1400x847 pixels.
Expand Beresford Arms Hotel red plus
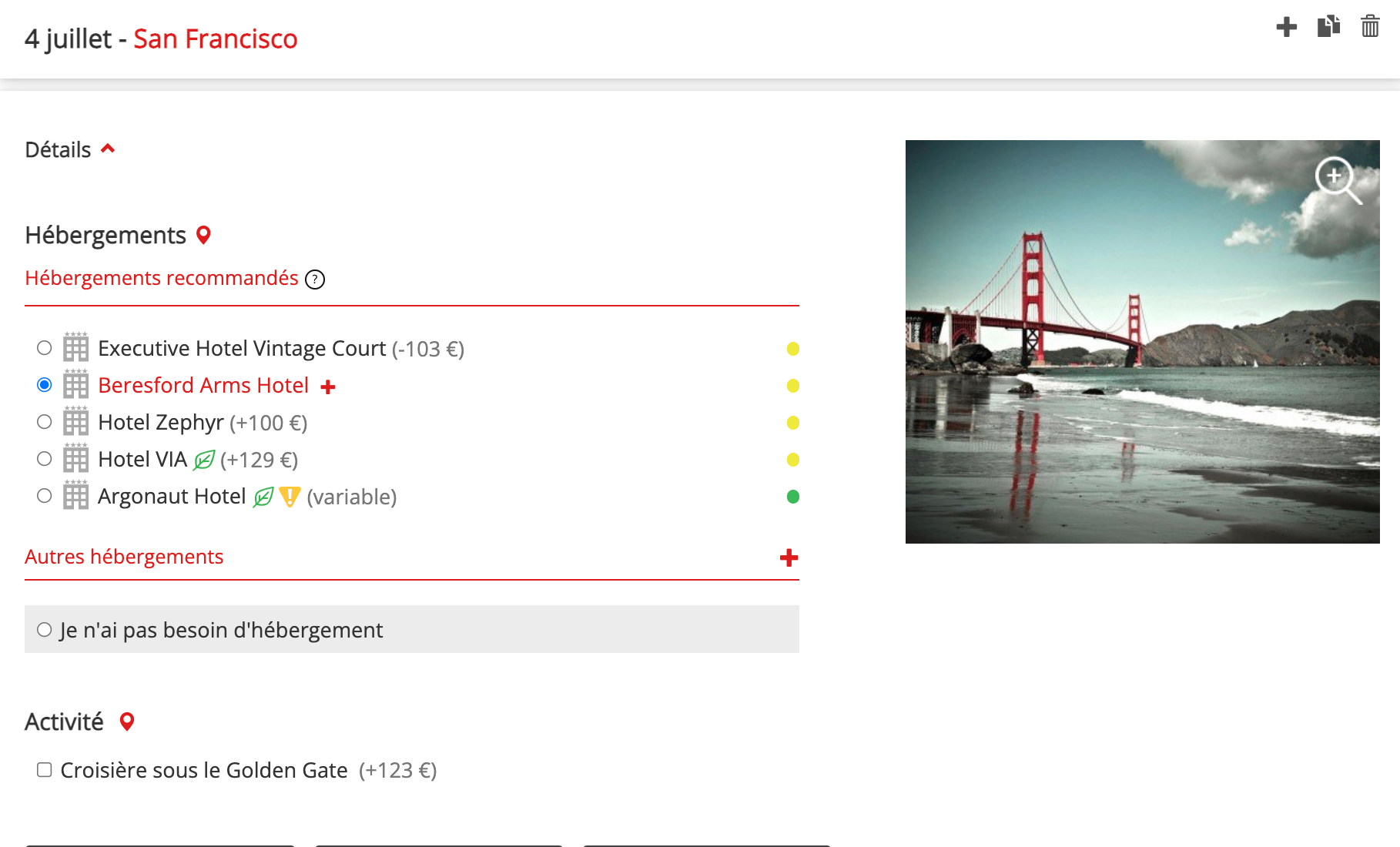(328, 387)
